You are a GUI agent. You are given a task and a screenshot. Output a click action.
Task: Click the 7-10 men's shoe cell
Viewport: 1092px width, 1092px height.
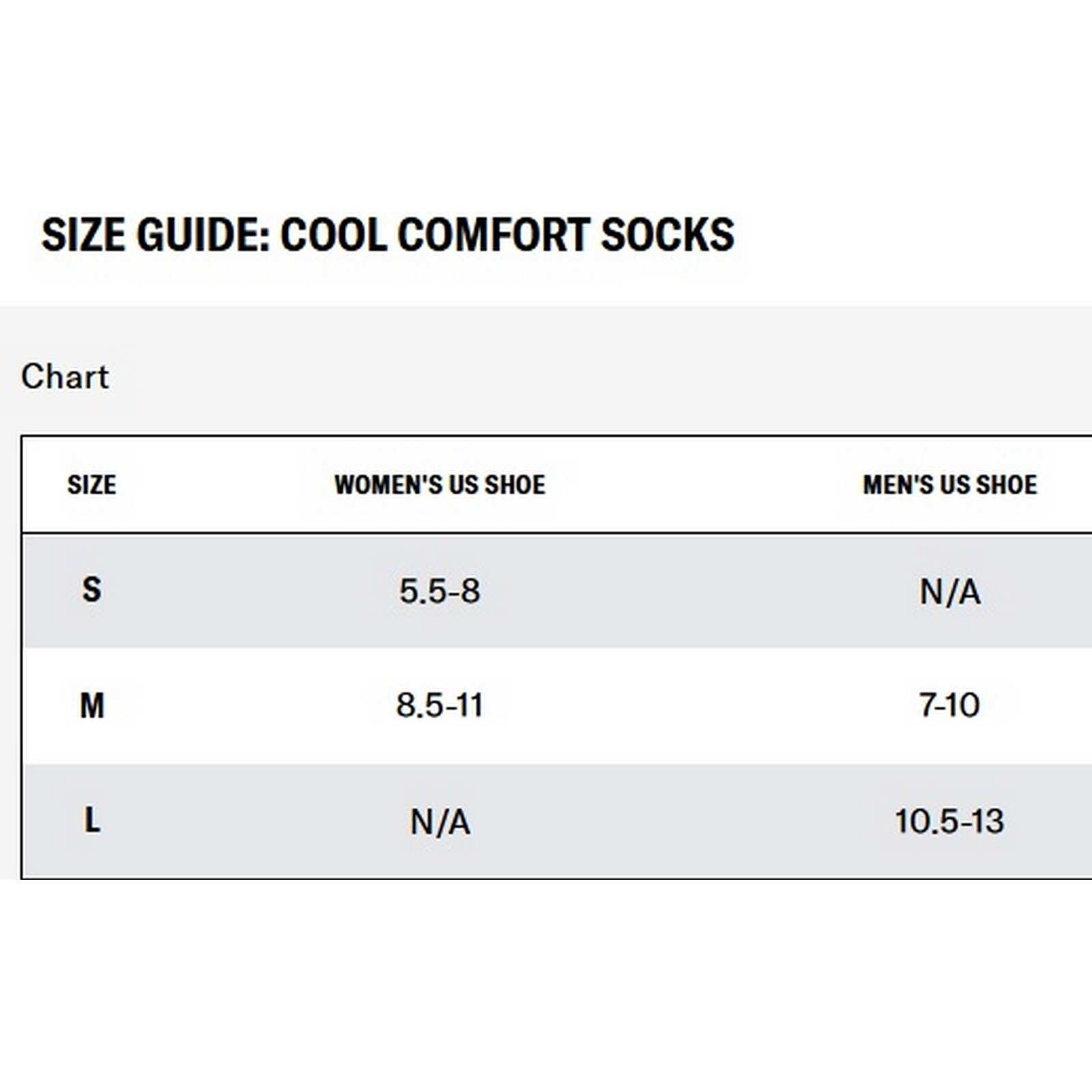coord(949,705)
